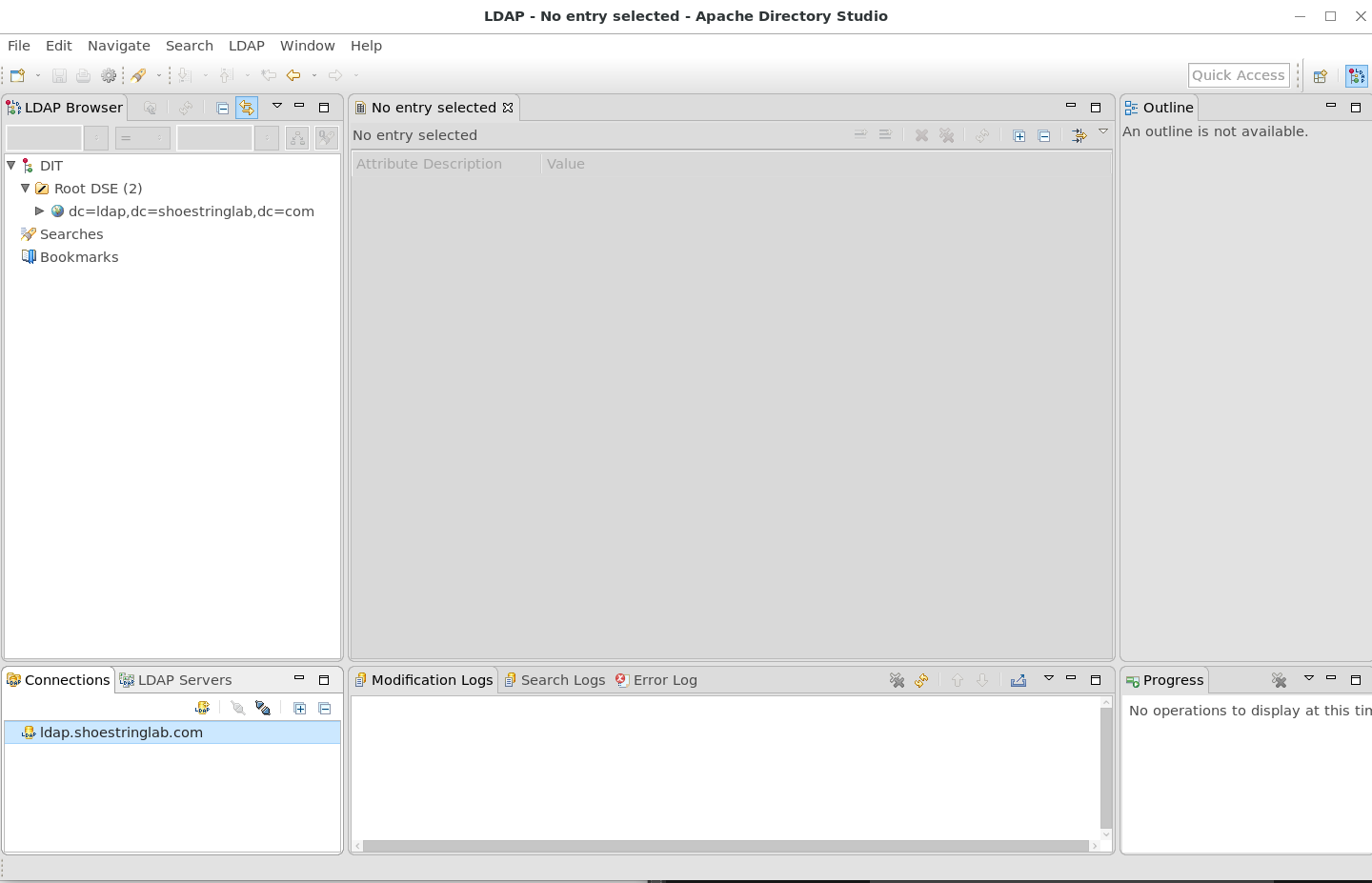Click the Back navigation arrow

[x=293, y=75]
